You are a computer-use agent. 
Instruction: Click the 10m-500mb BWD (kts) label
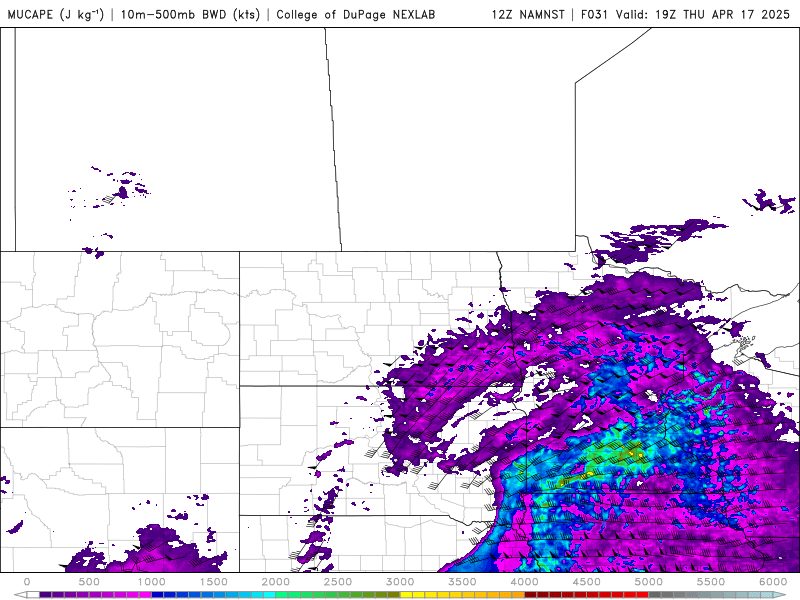pyautogui.click(x=190, y=14)
